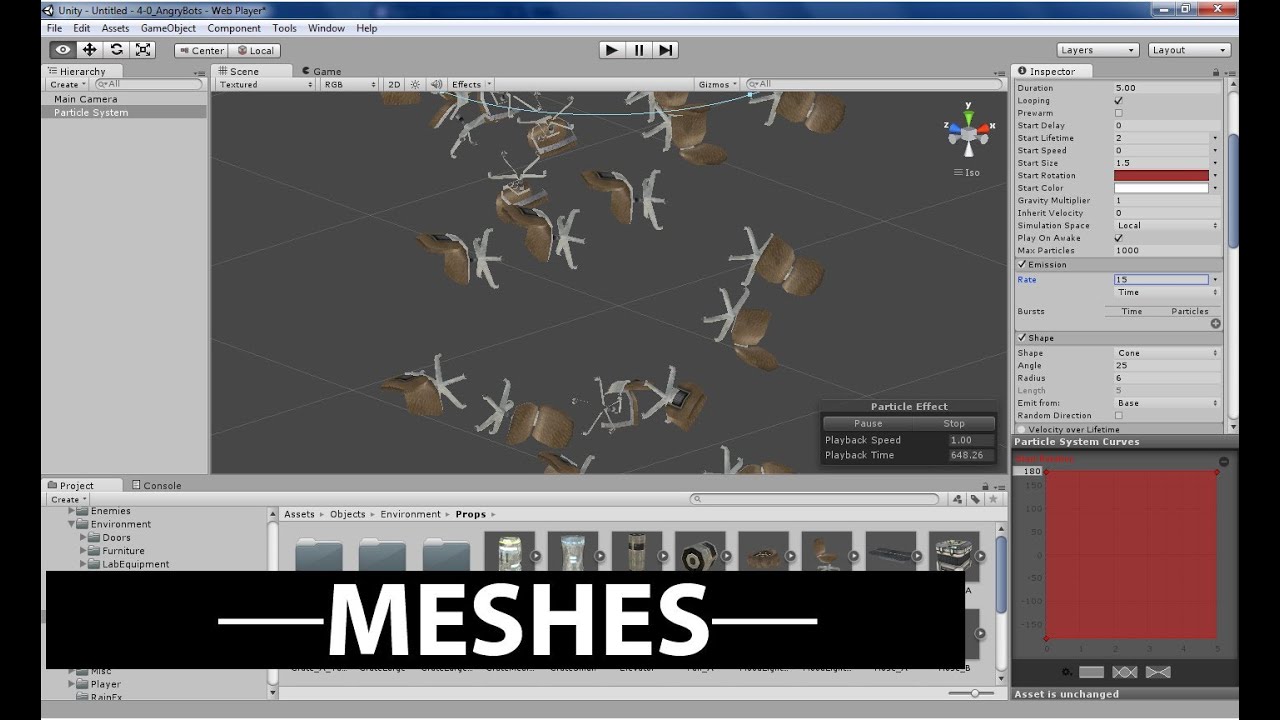The height and width of the screenshot is (720, 1280).
Task: Open the GameObject menu
Action: click(x=168, y=28)
